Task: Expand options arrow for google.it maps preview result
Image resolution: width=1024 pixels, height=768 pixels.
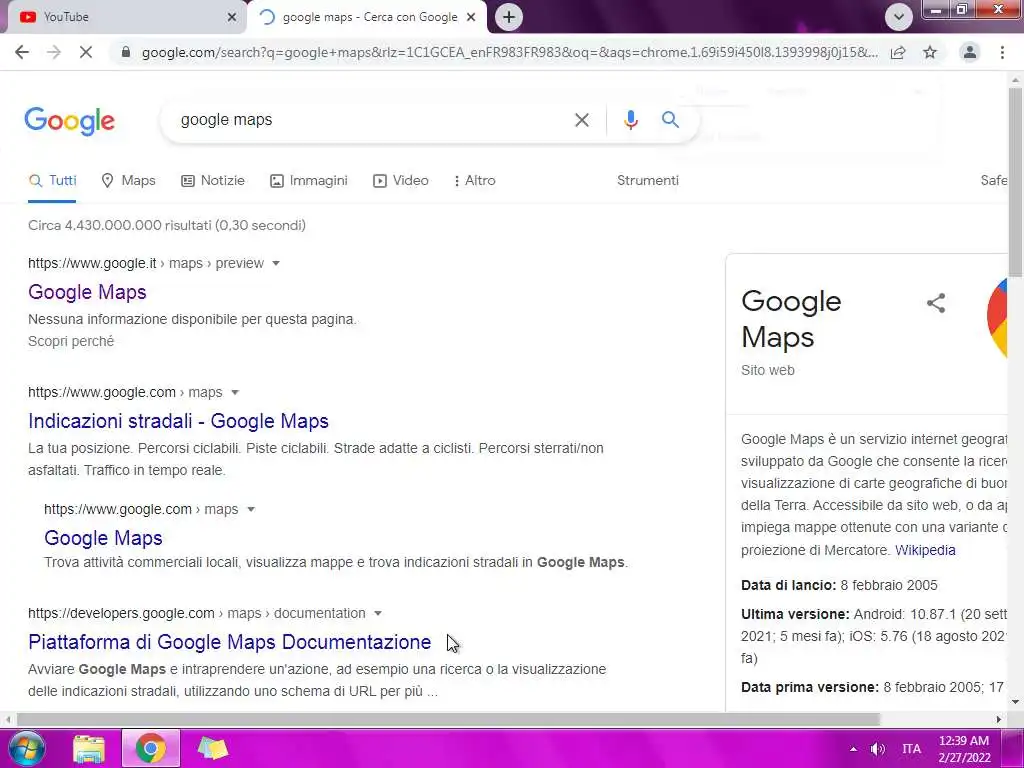Action: click(276, 264)
